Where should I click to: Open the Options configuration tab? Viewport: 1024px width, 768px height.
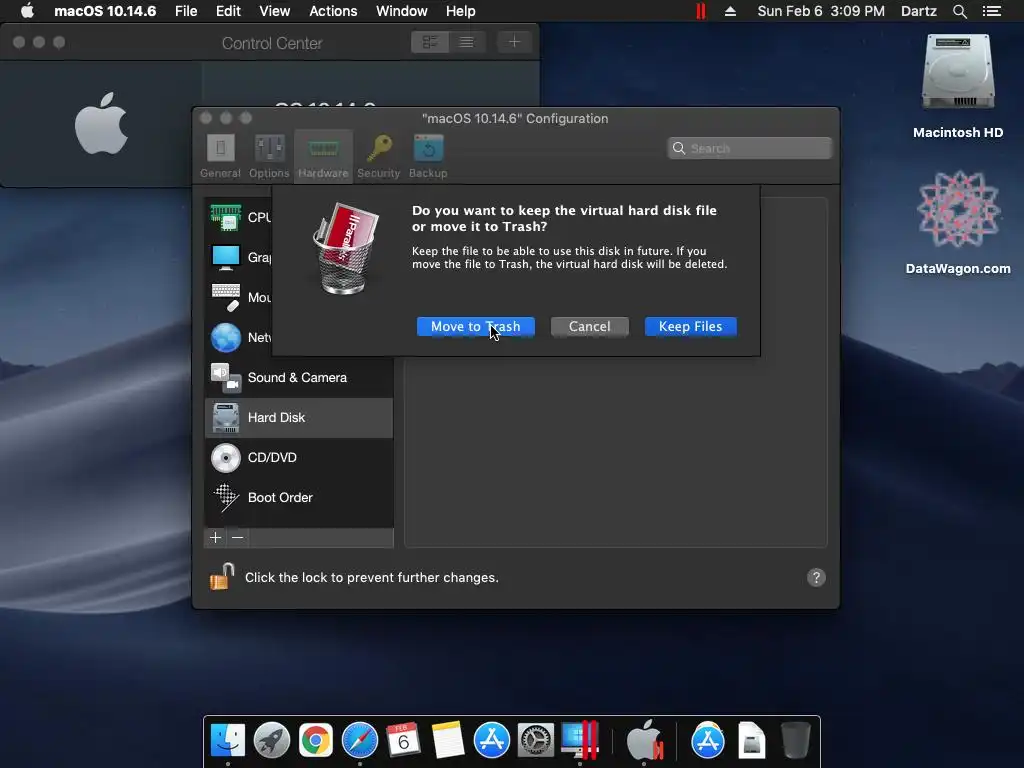tap(269, 157)
